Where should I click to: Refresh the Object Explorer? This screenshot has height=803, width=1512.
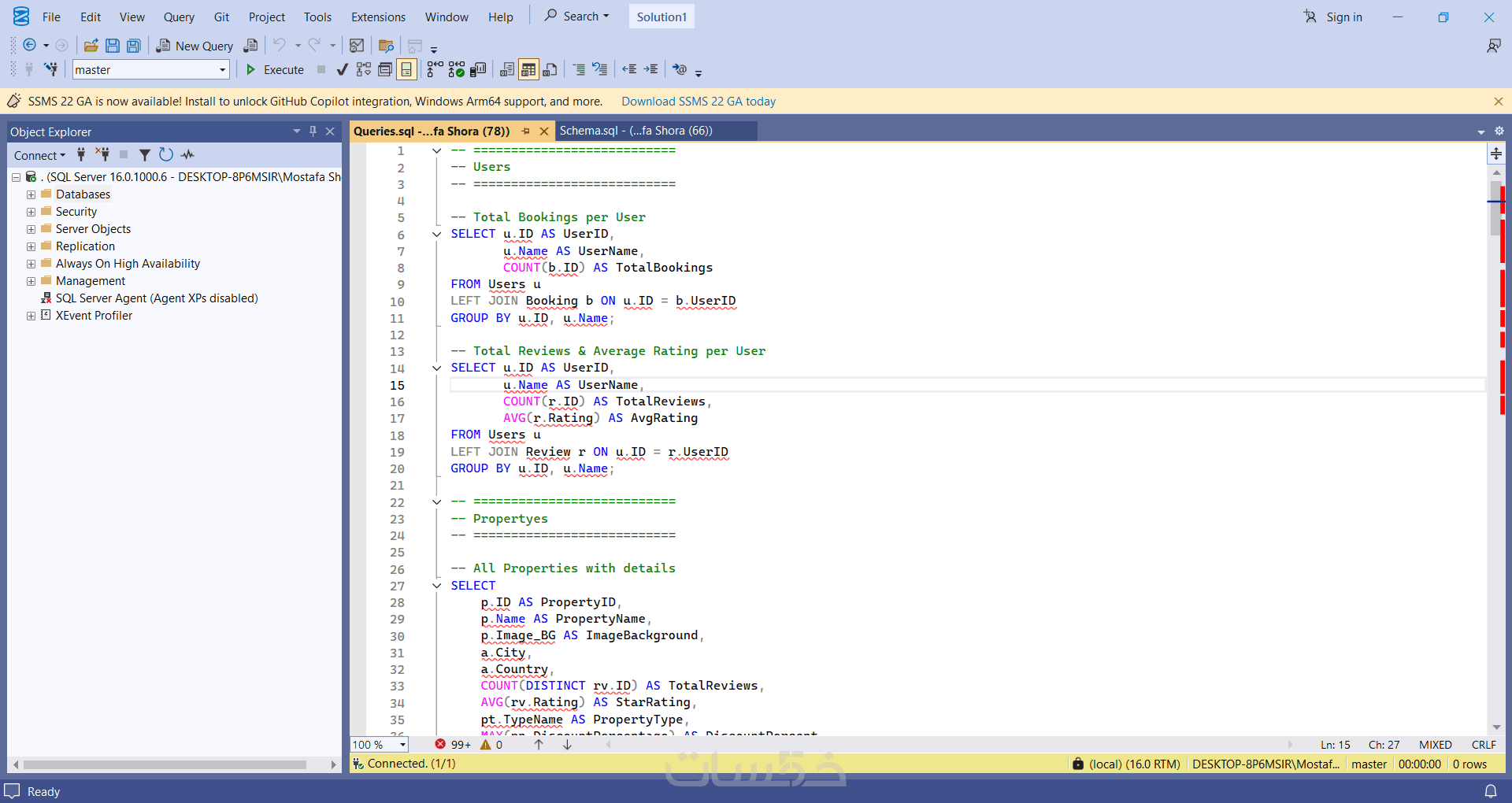[166, 155]
